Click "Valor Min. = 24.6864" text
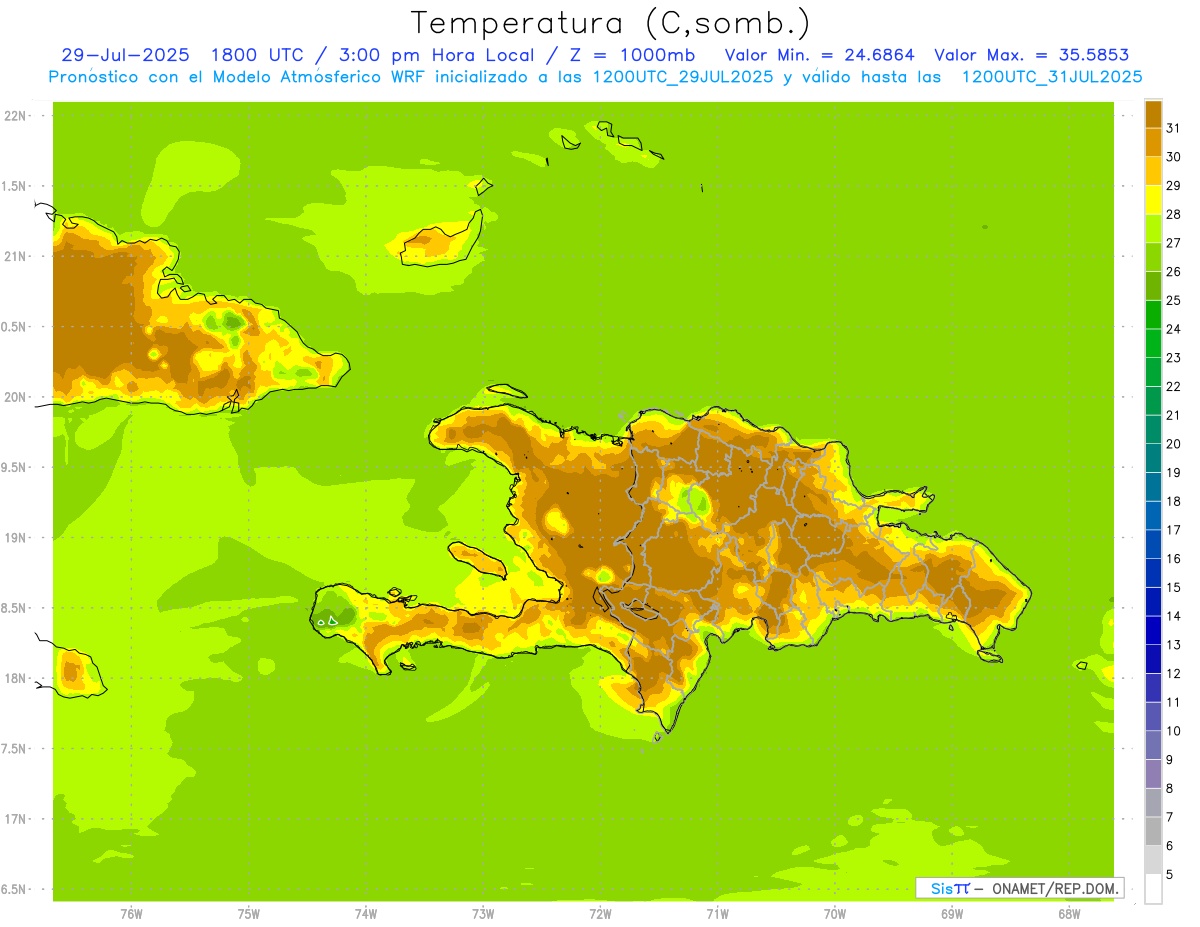The width and height of the screenshot is (1200, 927). 819,55
